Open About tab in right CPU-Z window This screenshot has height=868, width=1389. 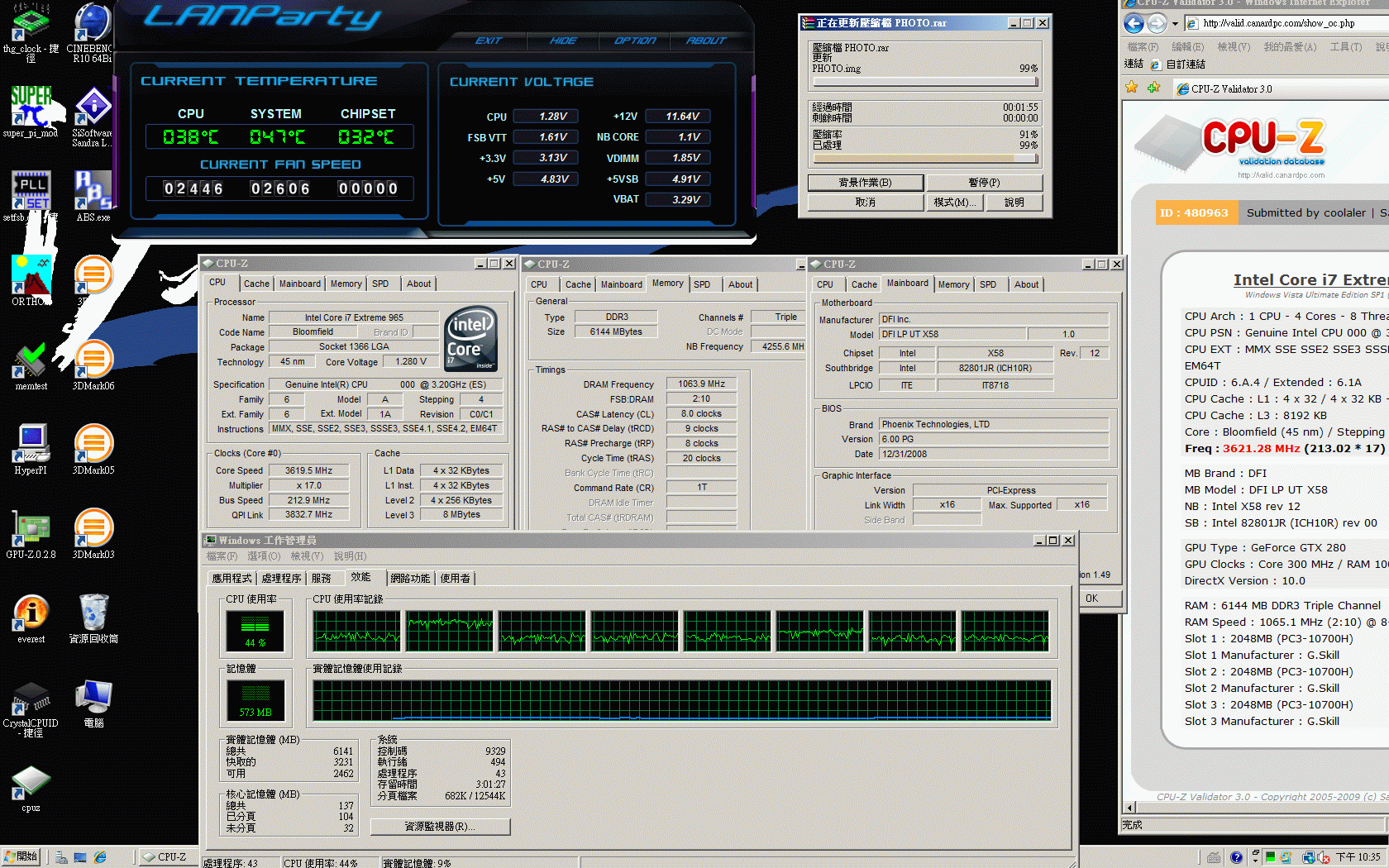tap(1026, 284)
